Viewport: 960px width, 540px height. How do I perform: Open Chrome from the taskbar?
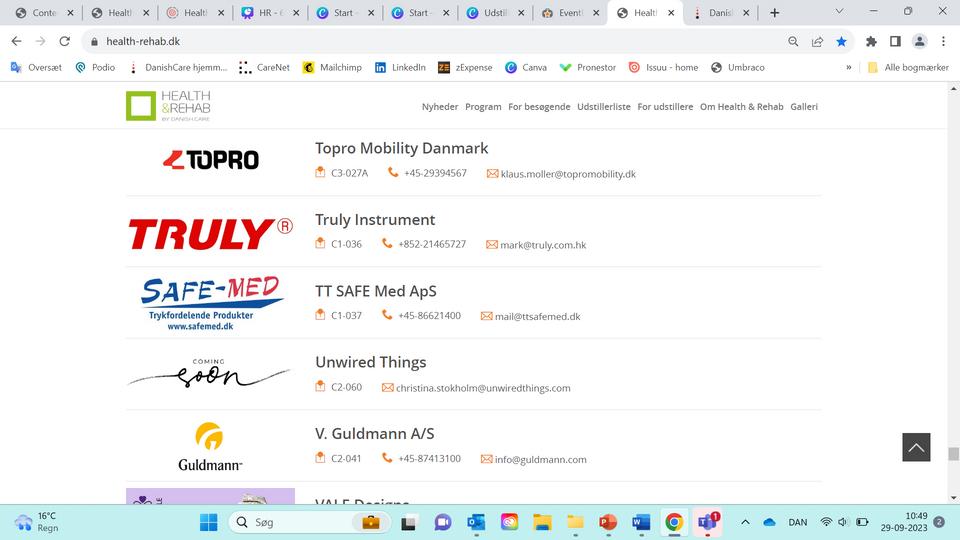click(674, 522)
